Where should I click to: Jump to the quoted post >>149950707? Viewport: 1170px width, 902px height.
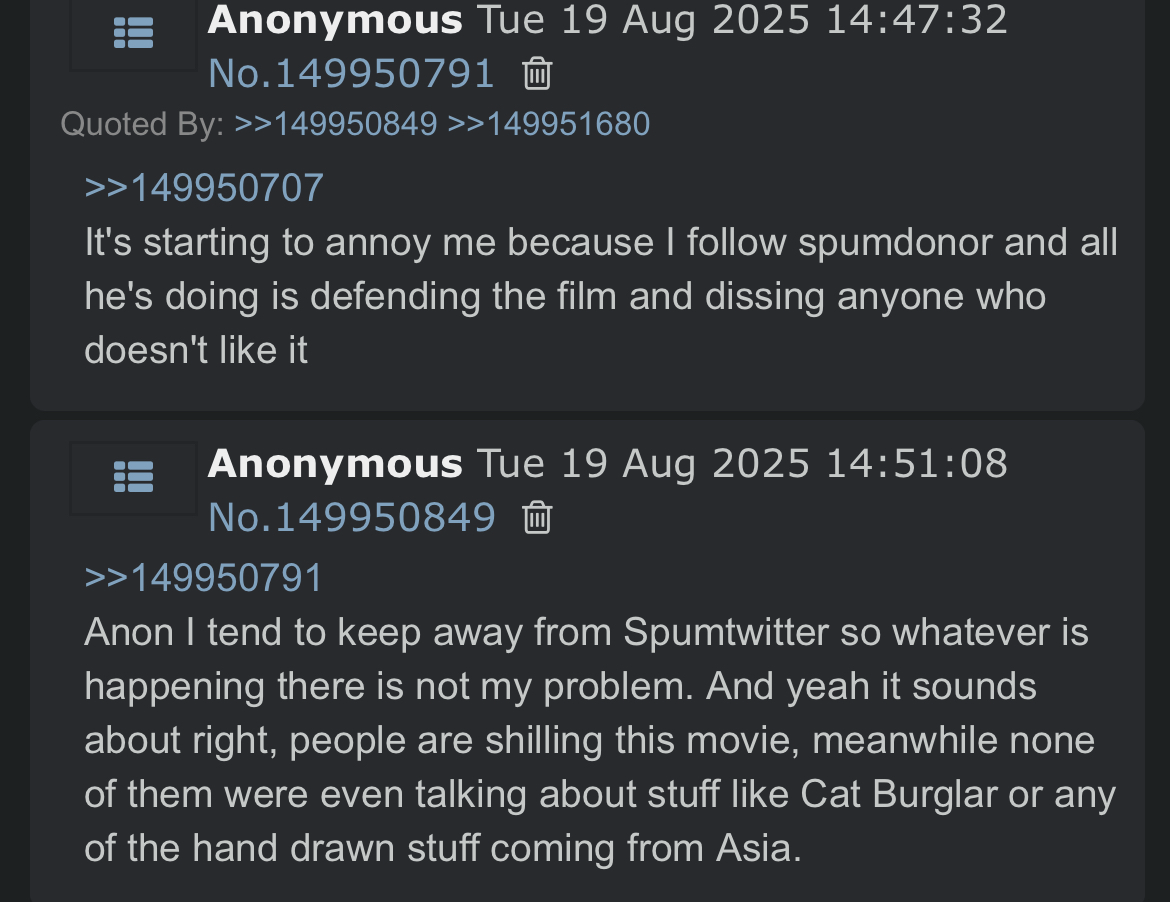coord(204,187)
